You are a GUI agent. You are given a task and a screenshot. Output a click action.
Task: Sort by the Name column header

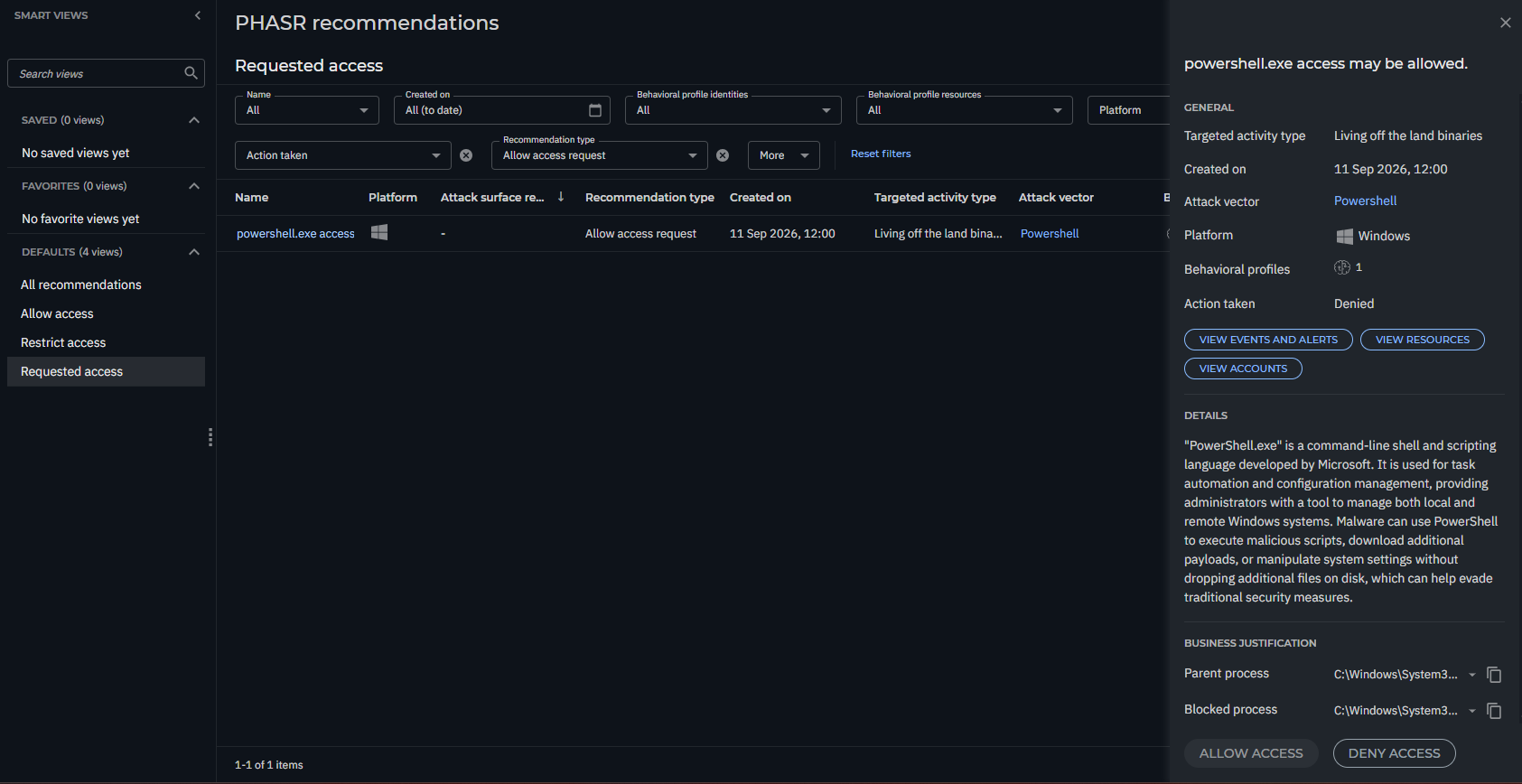(x=251, y=197)
